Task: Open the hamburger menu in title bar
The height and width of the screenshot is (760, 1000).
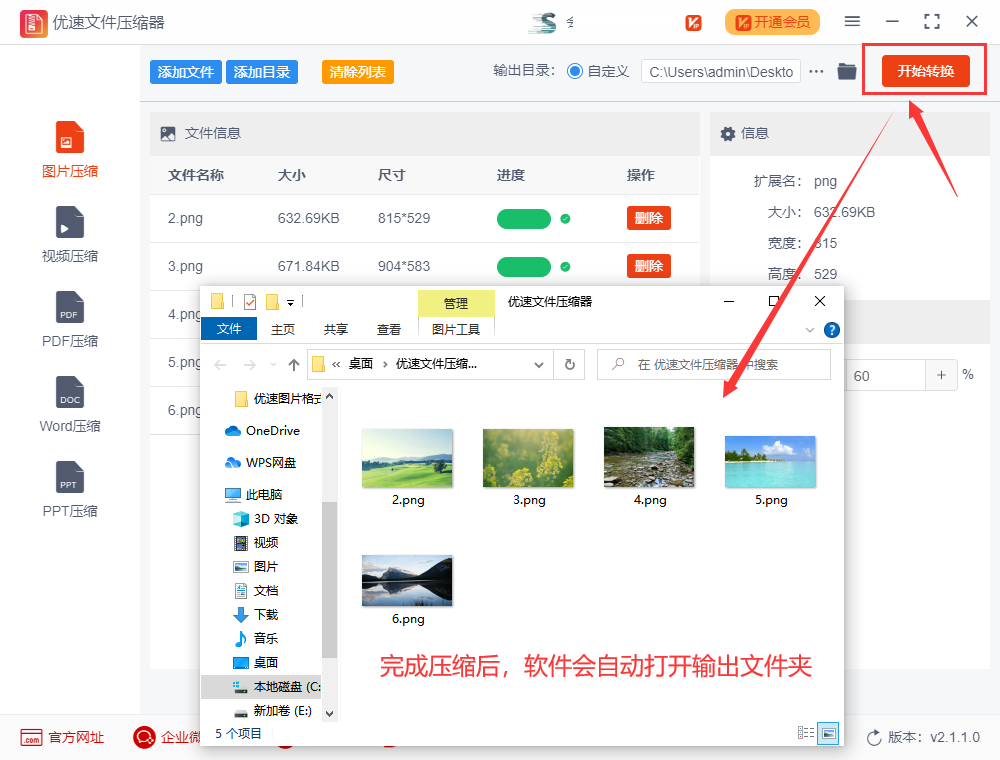Action: click(852, 22)
